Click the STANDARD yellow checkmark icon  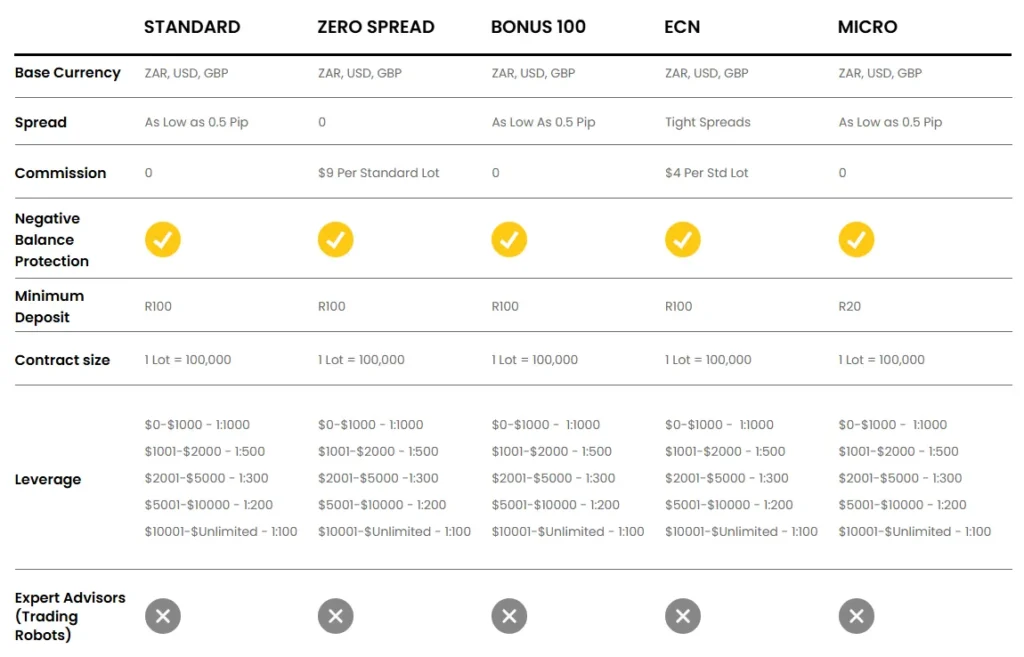162,240
